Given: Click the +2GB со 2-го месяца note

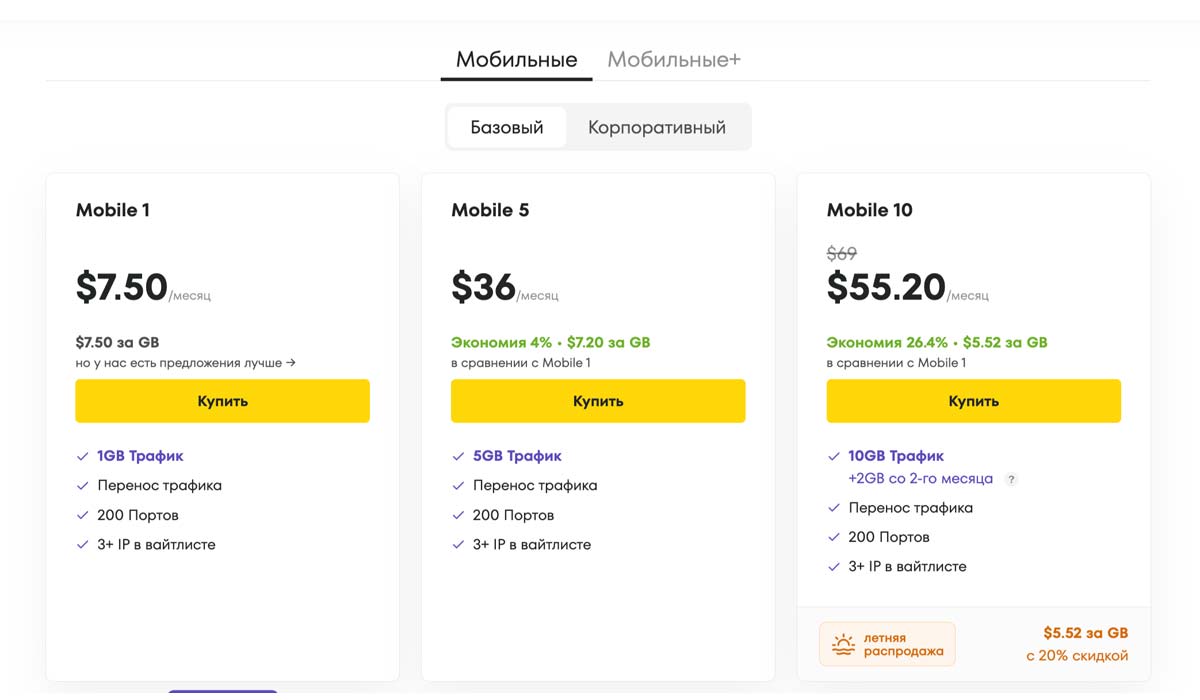Looking at the screenshot, I should [x=920, y=479].
